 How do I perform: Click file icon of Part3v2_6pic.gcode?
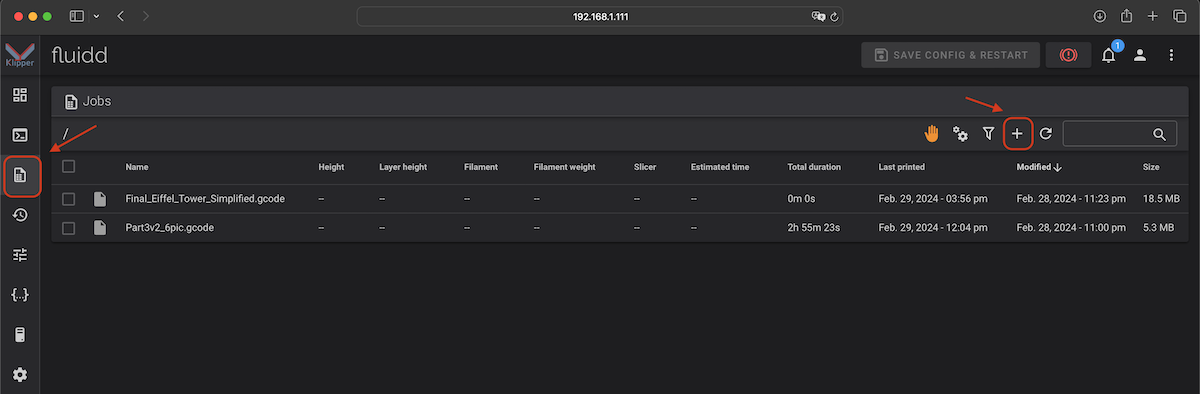99,228
